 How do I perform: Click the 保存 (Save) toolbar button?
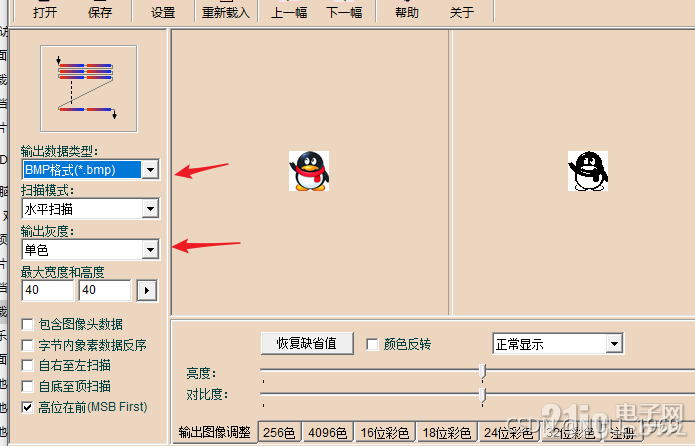pyautogui.click(x=100, y=11)
